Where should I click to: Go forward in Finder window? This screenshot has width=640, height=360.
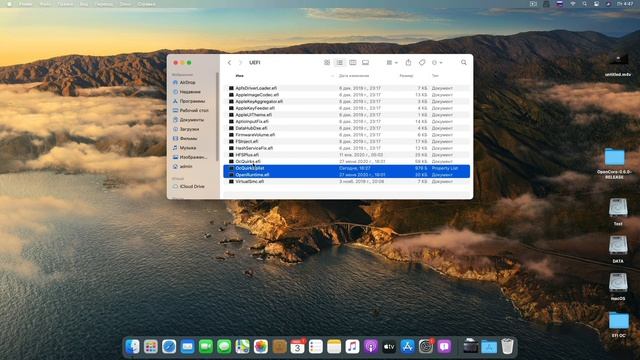240,62
